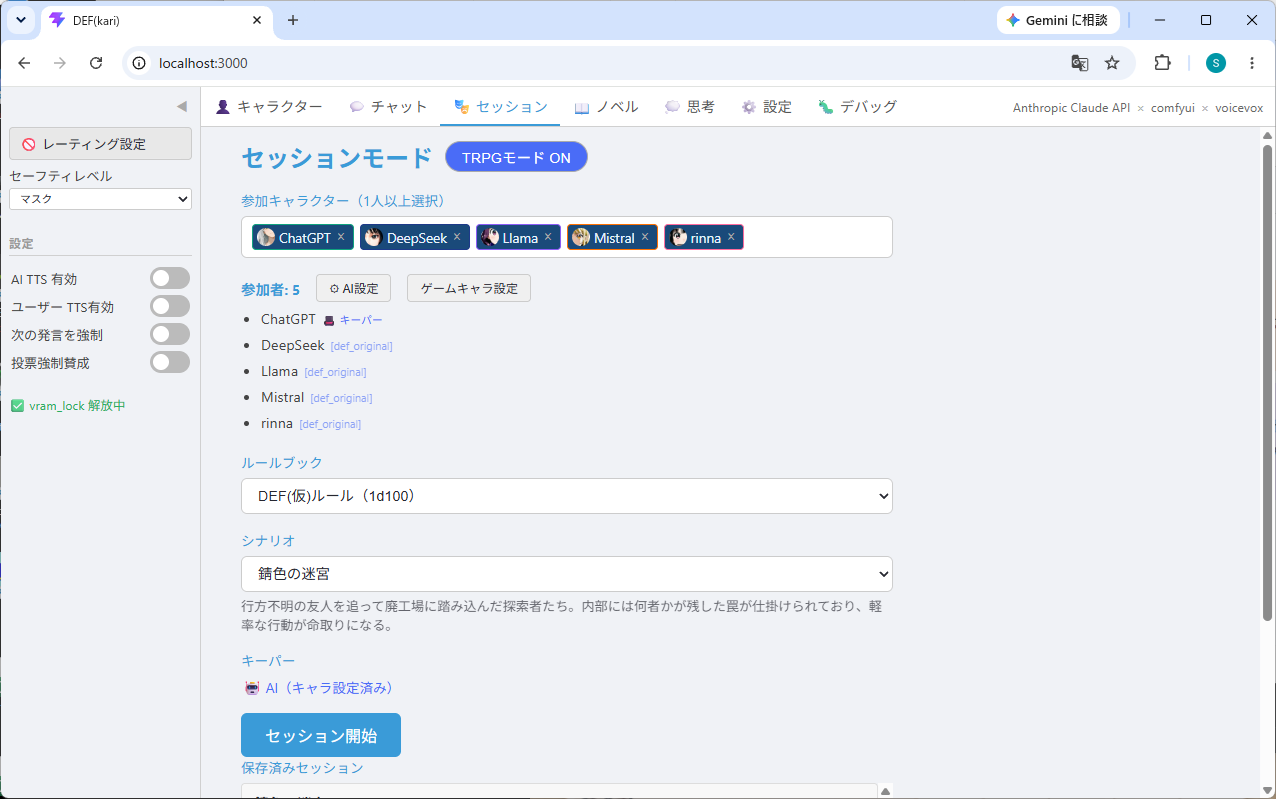The image size is (1276, 799).
Task: Click Anthropic Claude API status label
Action: pyautogui.click(x=1071, y=108)
